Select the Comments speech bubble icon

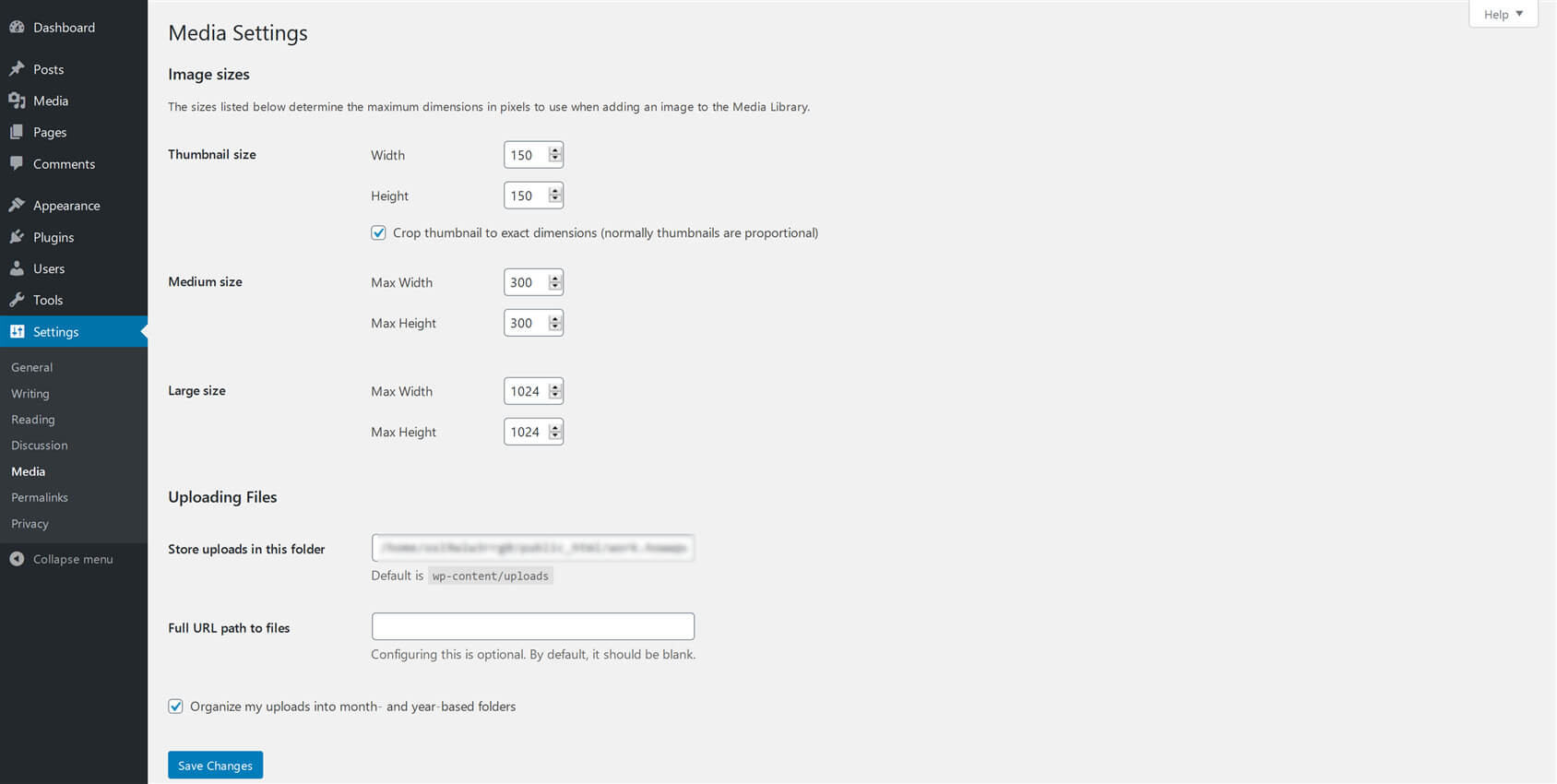tap(17, 163)
